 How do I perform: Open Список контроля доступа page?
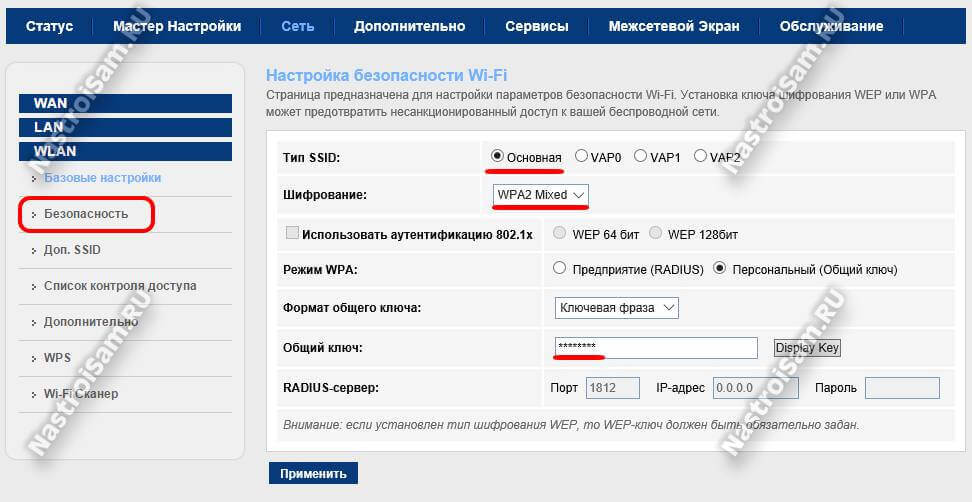pos(120,286)
